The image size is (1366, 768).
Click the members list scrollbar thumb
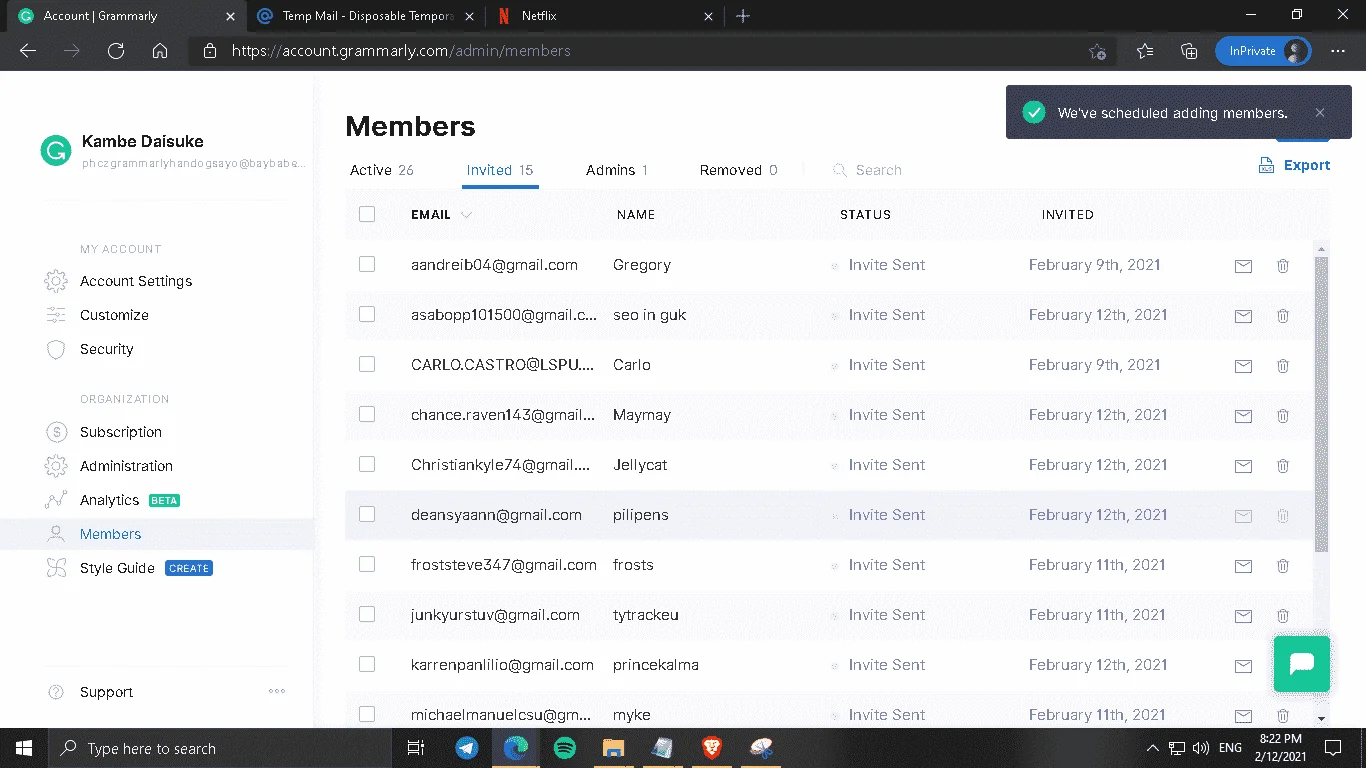(x=1321, y=405)
